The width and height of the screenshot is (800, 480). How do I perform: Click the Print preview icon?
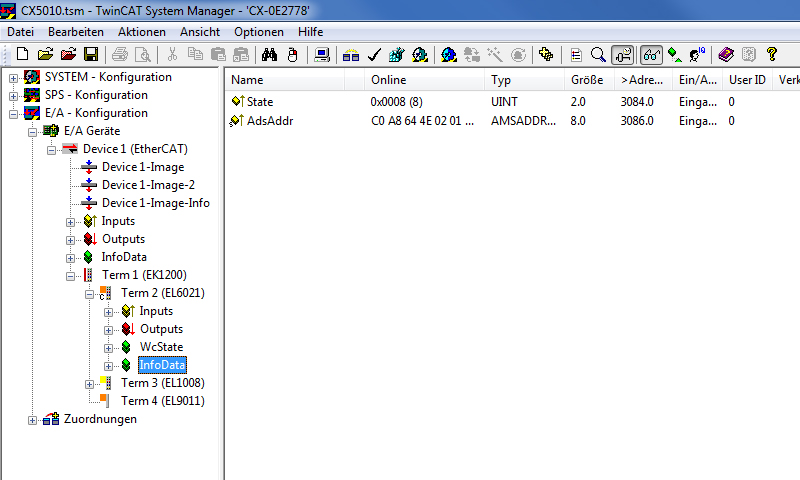142,54
